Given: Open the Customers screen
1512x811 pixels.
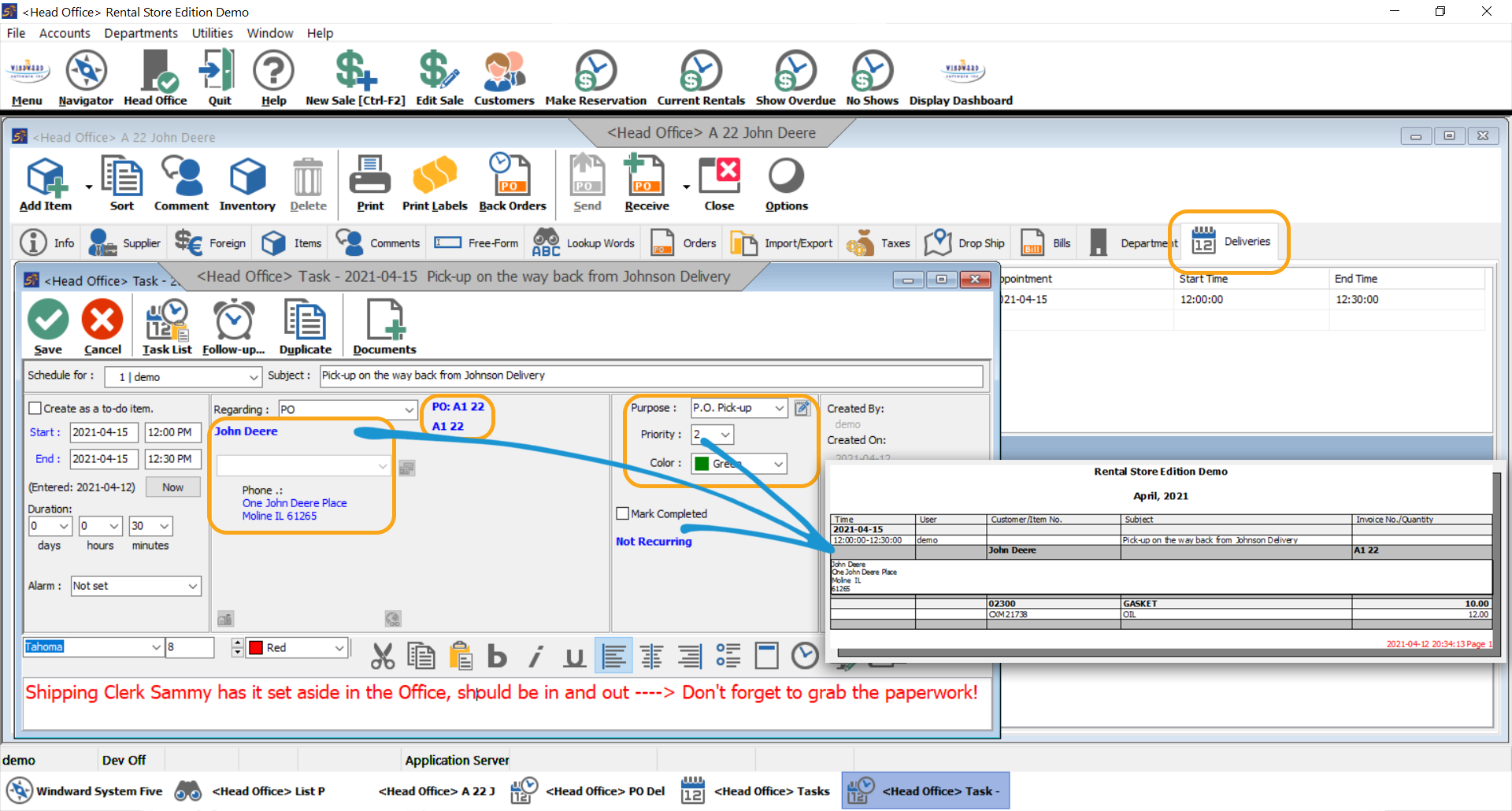Looking at the screenshot, I should pos(503,77).
